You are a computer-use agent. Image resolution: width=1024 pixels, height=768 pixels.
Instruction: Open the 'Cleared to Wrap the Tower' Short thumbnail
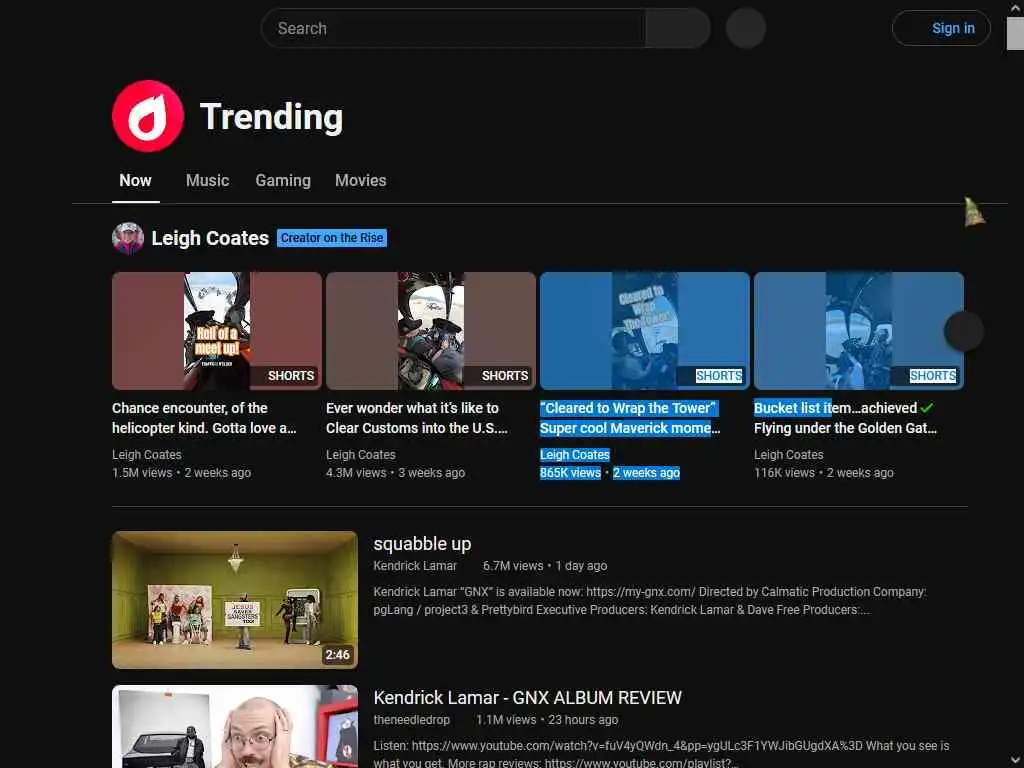click(645, 331)
